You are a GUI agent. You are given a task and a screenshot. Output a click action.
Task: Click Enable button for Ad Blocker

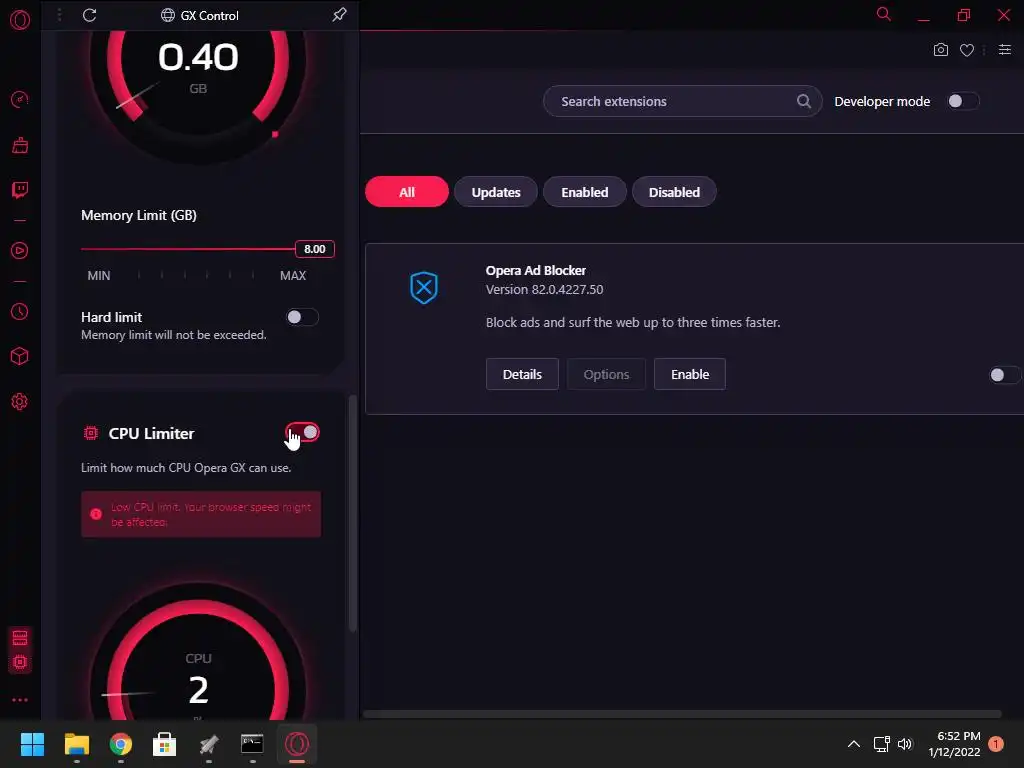click(690, 374)
